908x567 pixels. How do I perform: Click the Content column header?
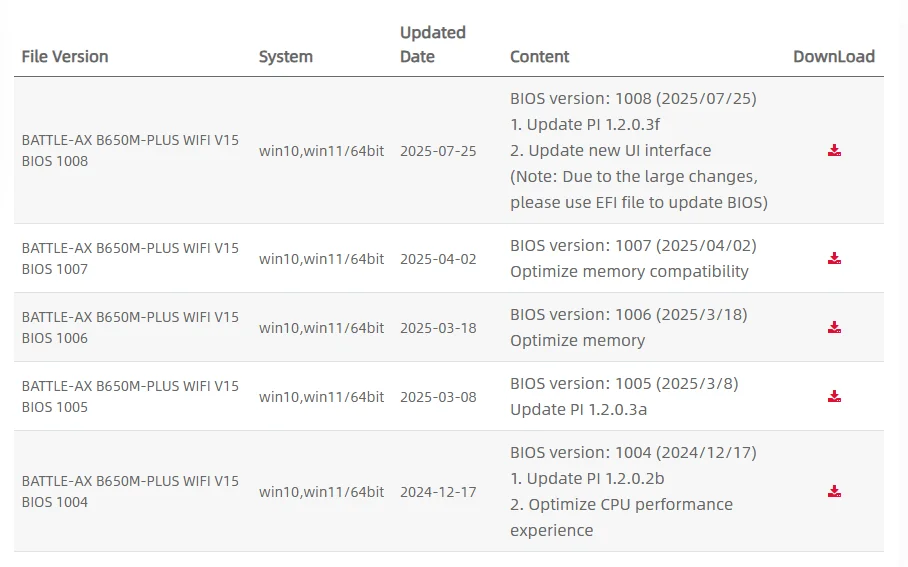(539, 57)
